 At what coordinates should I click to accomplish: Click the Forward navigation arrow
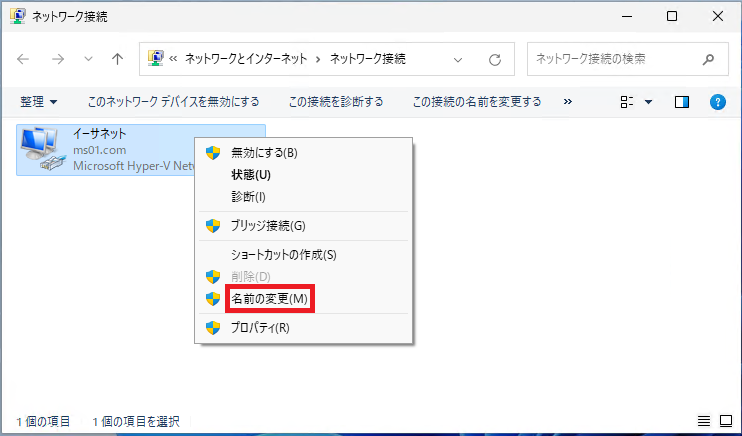coord(58,59)
